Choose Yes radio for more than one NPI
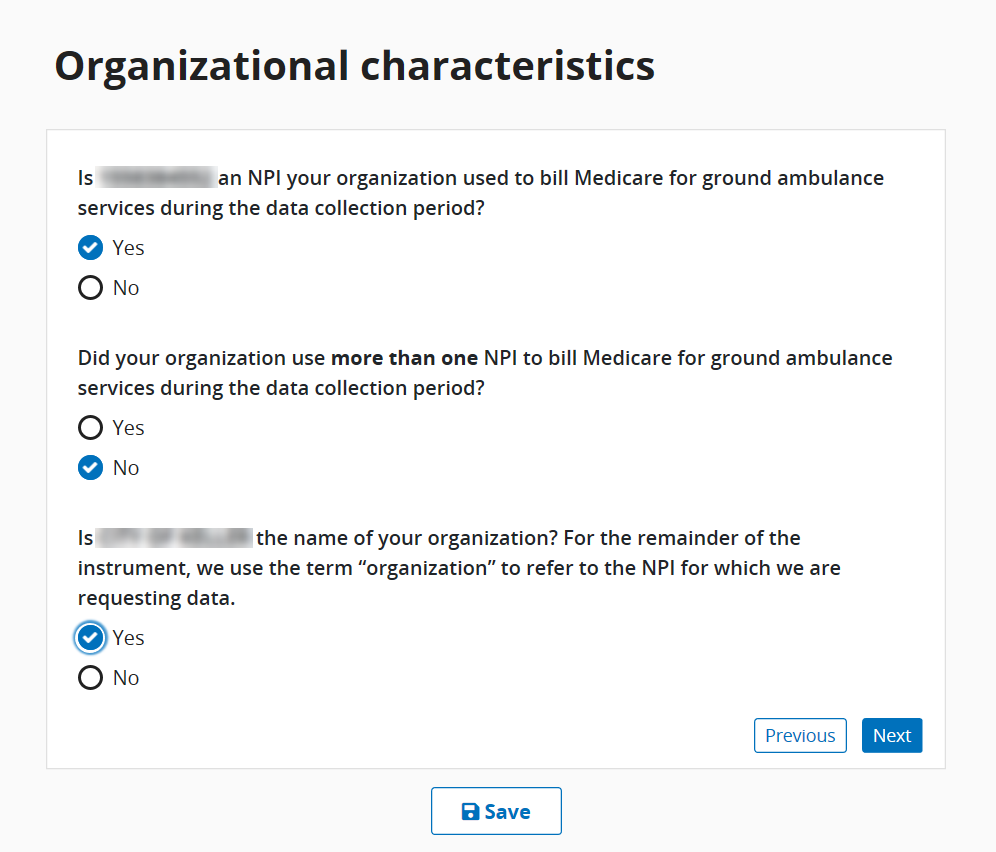996x852 pixels. 90,428
